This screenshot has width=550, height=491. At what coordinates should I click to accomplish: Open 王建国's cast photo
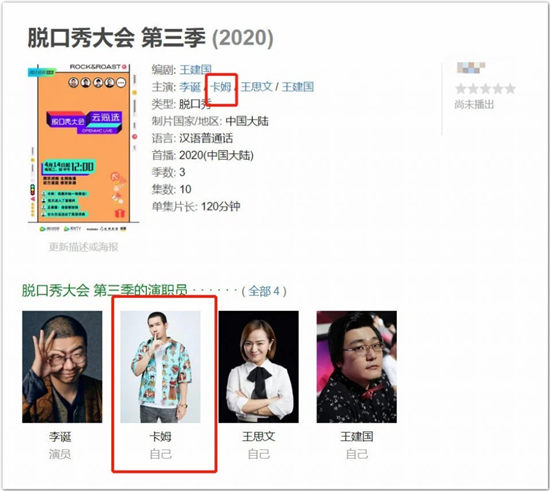point(357,366)
